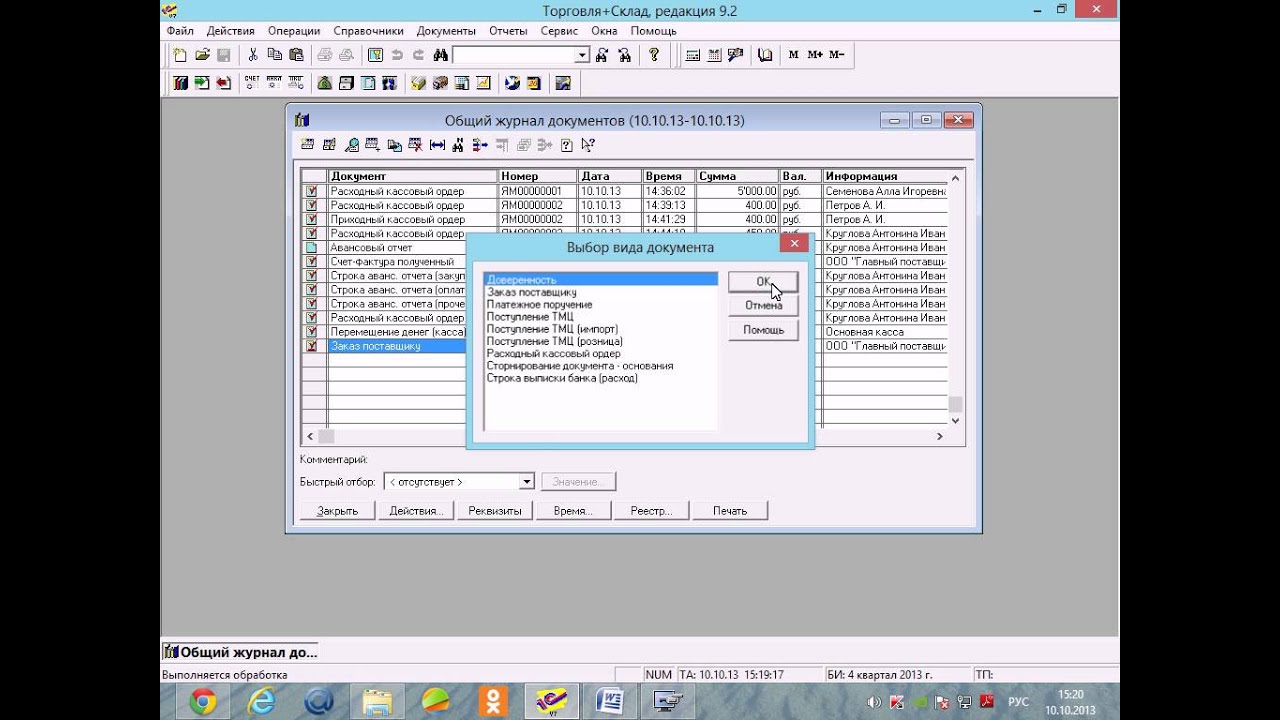Click the M- memory subtract button

pos(836,55)
